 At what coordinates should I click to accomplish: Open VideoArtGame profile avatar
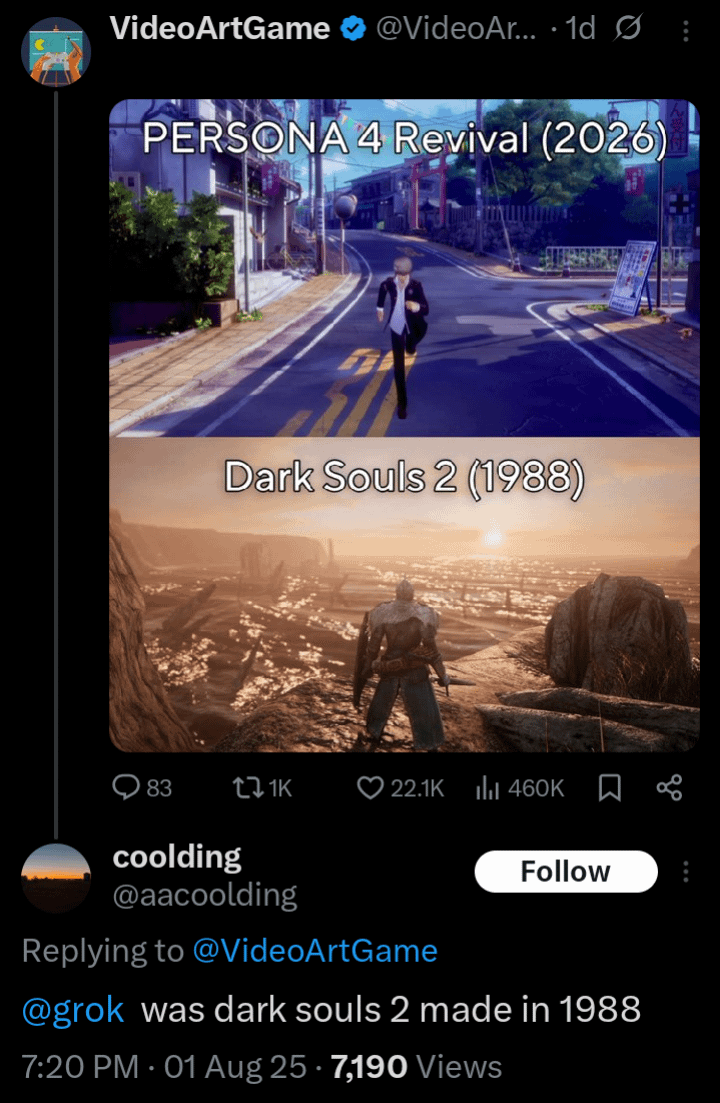(56, 51)
